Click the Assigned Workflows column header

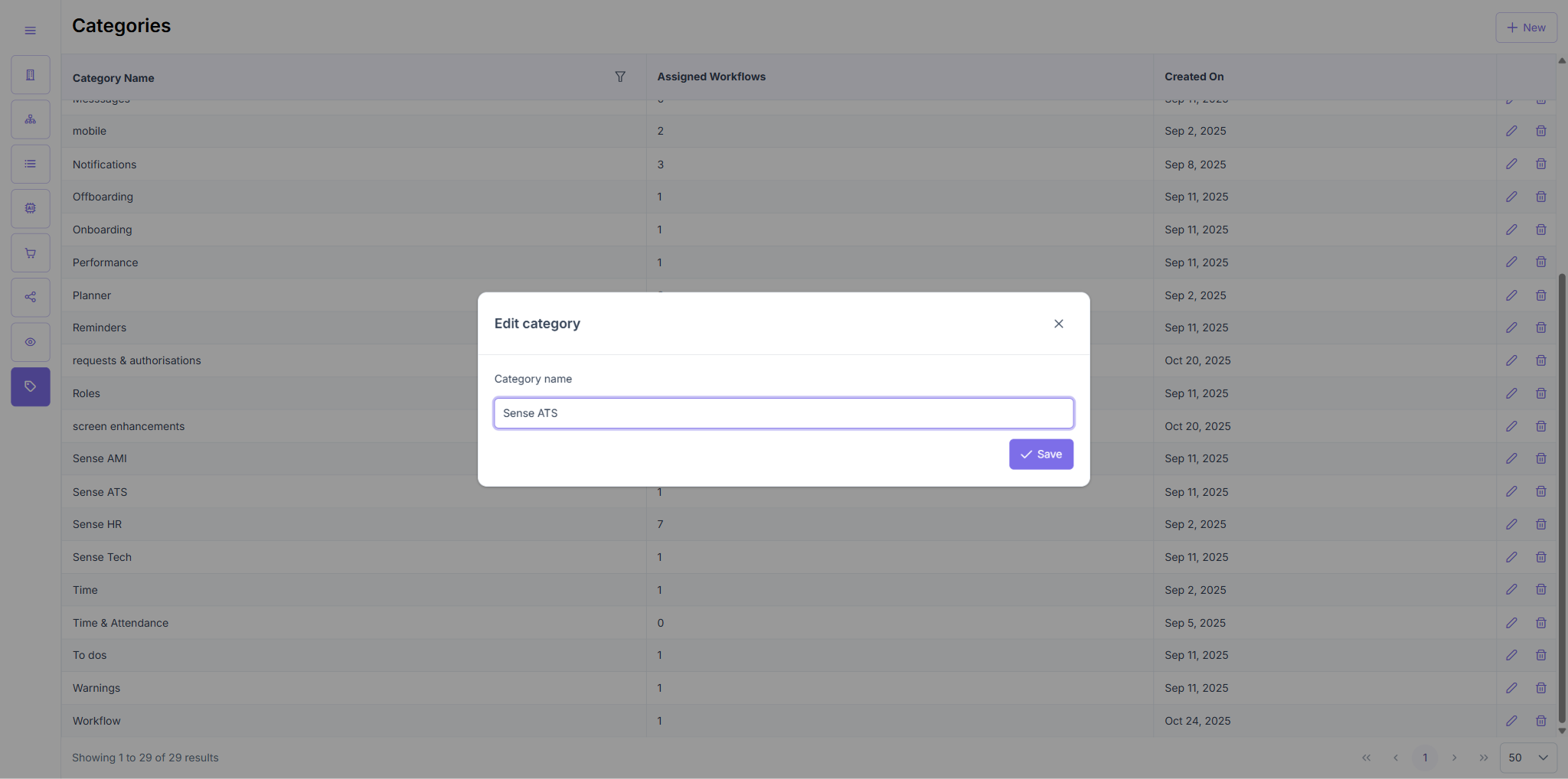click(x=711, y=77)
